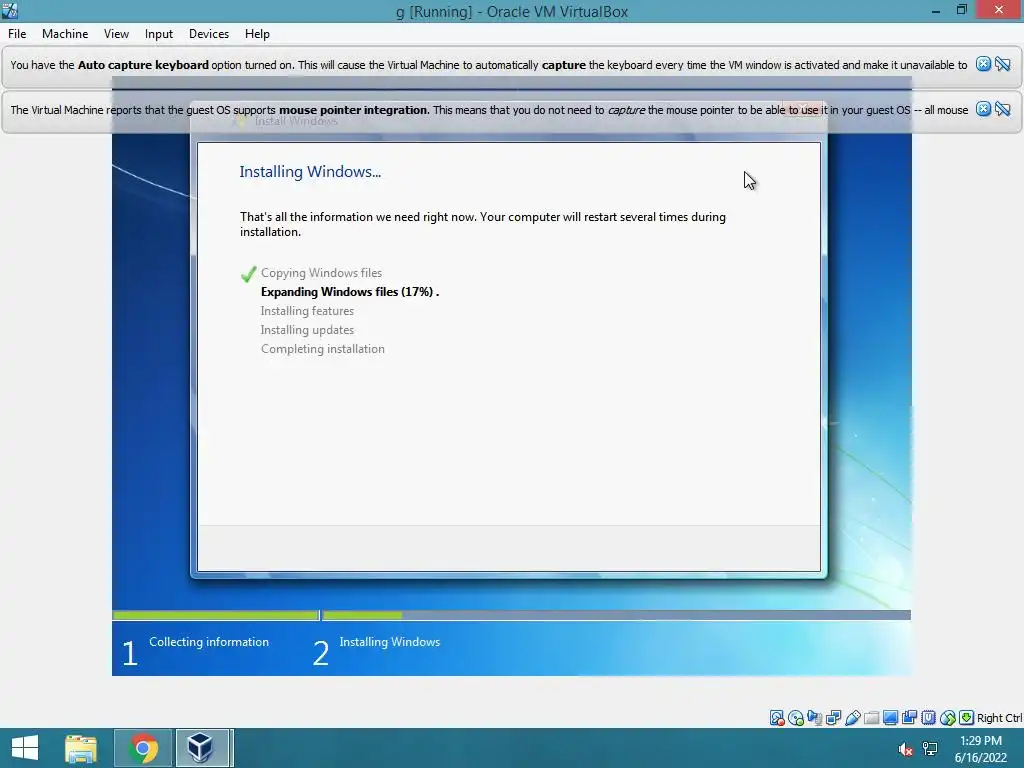Image resolution: width=1024 pixels, height=768 pixels.
Task: Click the 'Installing updates' step text
Action: point(307,330)
